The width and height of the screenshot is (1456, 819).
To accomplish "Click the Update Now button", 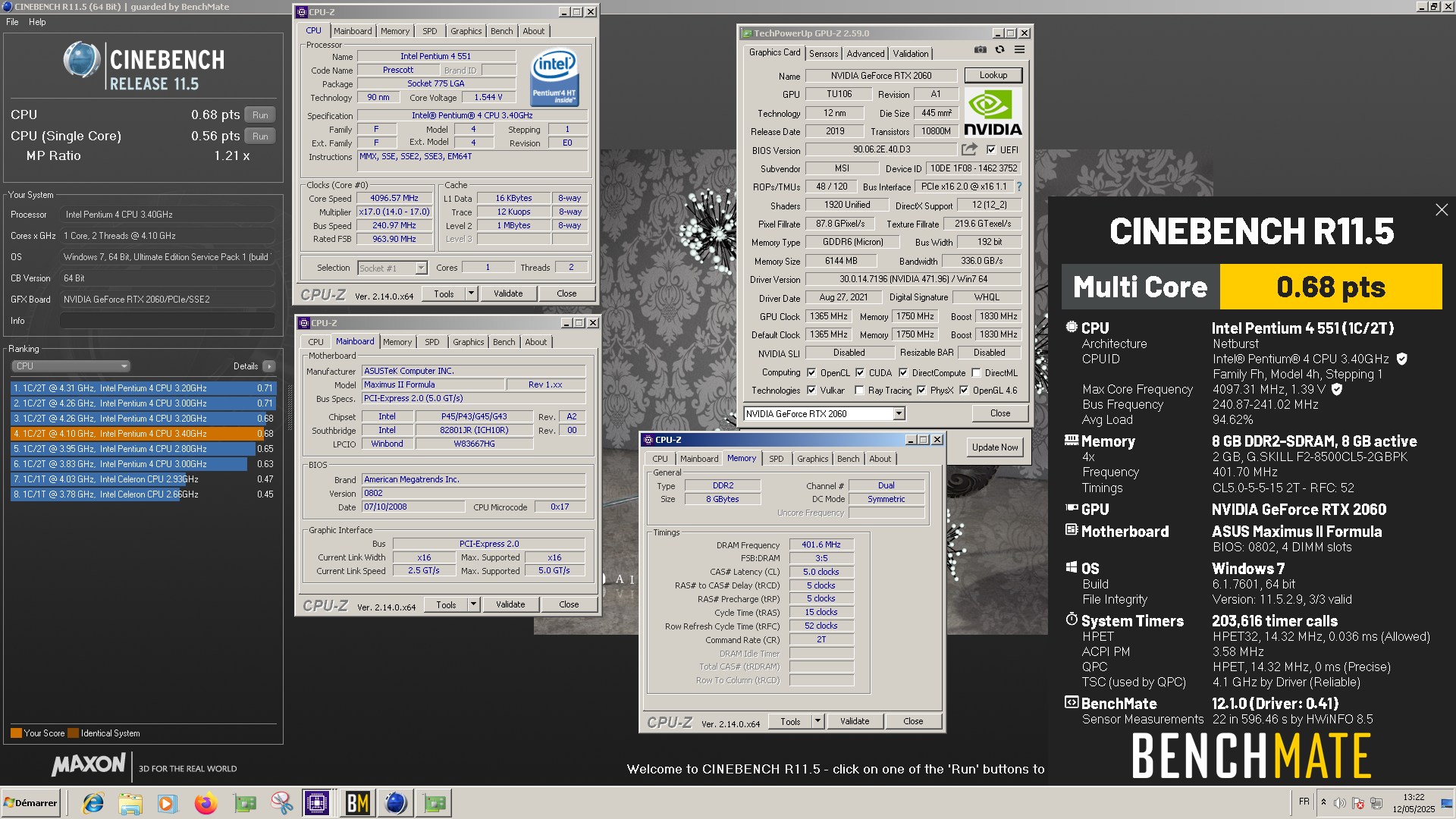I will [995, 447].
